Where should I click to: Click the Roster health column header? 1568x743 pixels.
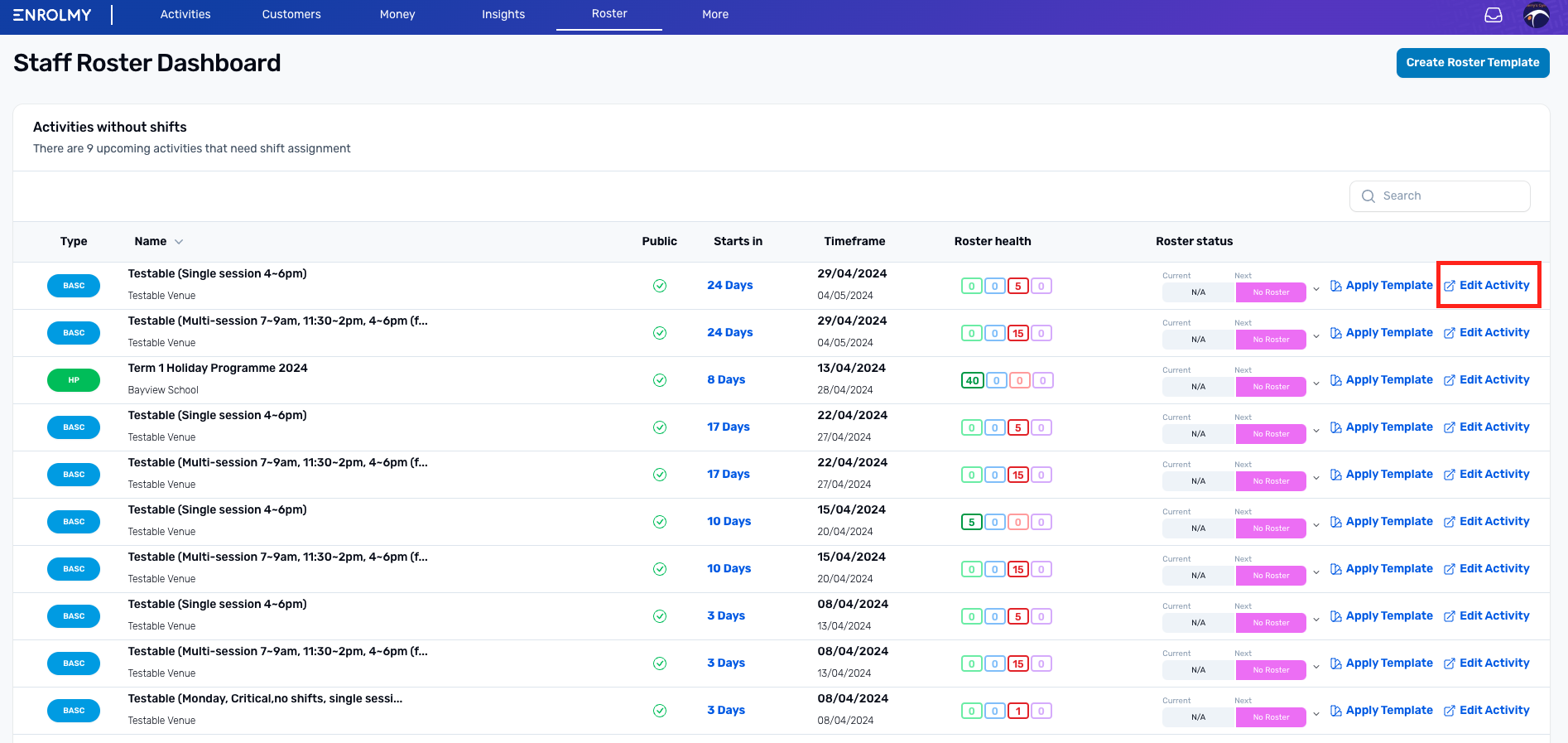[x=993, y=242]
